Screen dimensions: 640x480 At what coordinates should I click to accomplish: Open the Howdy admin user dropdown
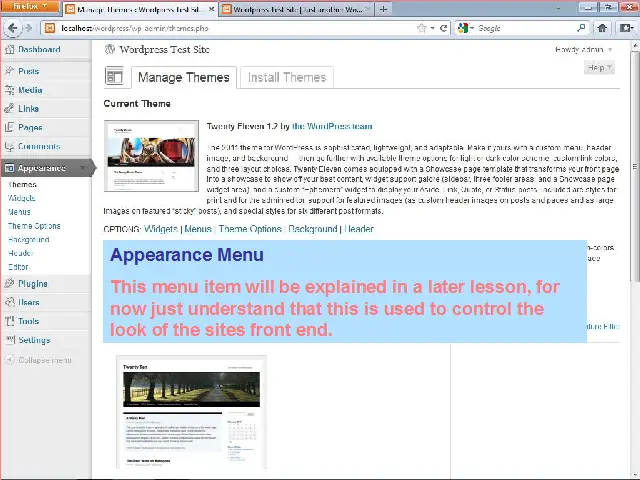pyautogui.click(x=584, y=50)
